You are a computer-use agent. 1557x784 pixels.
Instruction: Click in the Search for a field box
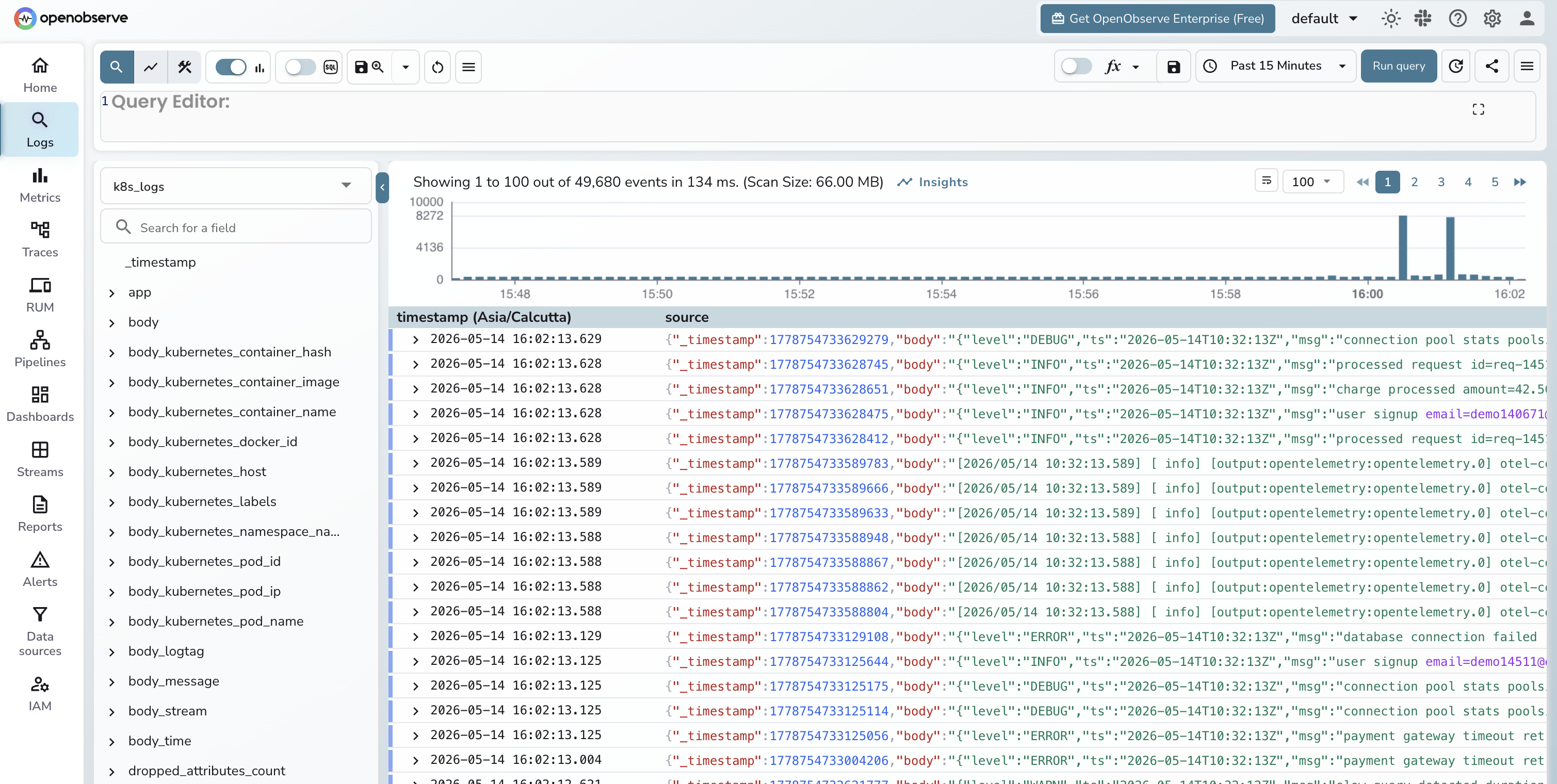(236, 227)
